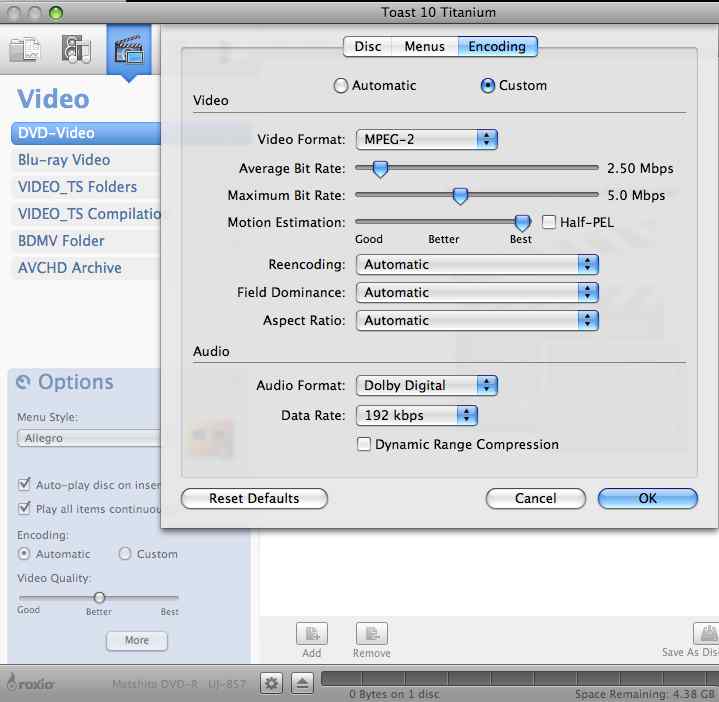Viewport: 719px width, 702px height.
Task: Toggle Play all items continuously checkbox
Action: 24,509
